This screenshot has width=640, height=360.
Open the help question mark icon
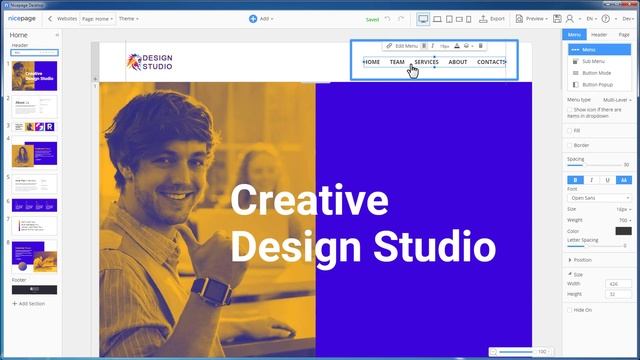pyautogui.click(x=606, y=19)
